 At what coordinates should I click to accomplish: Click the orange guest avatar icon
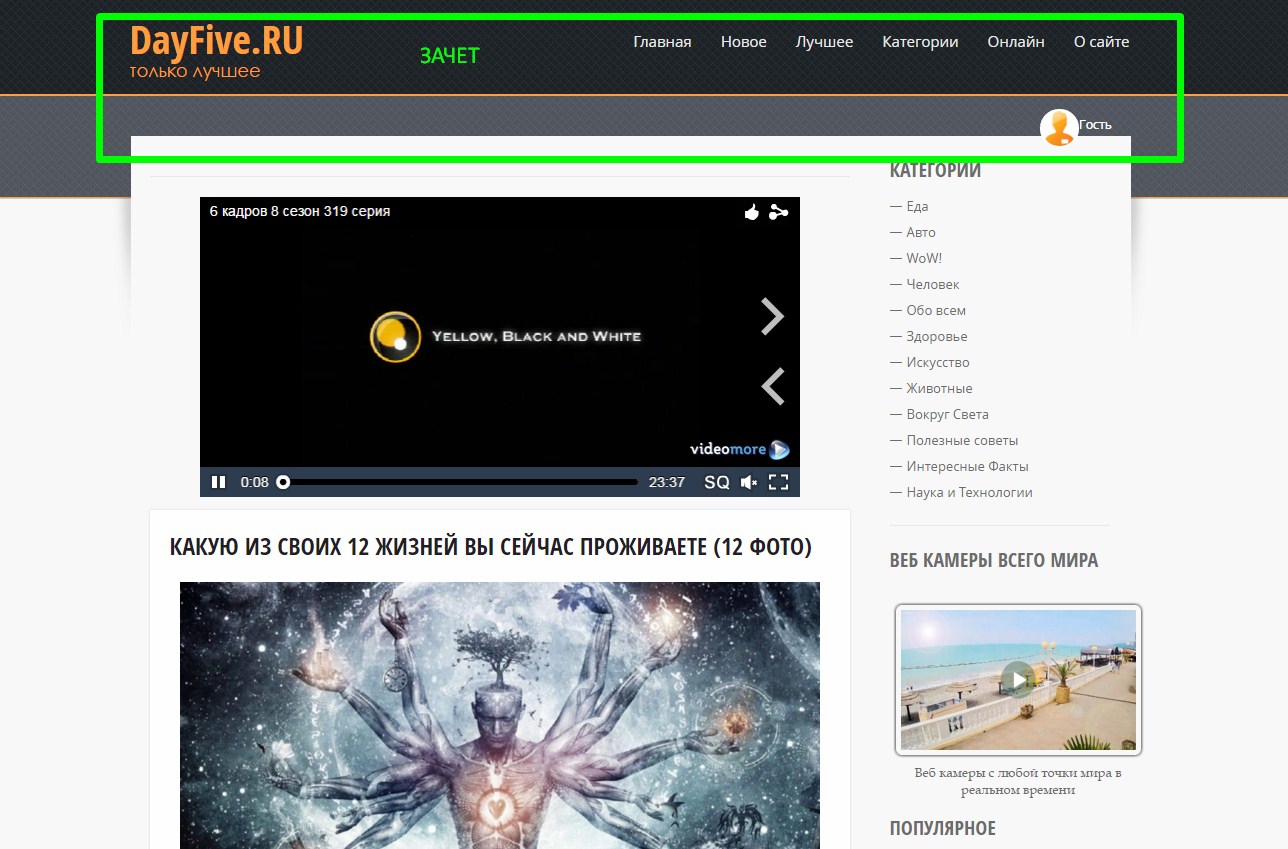point(1059,128)
